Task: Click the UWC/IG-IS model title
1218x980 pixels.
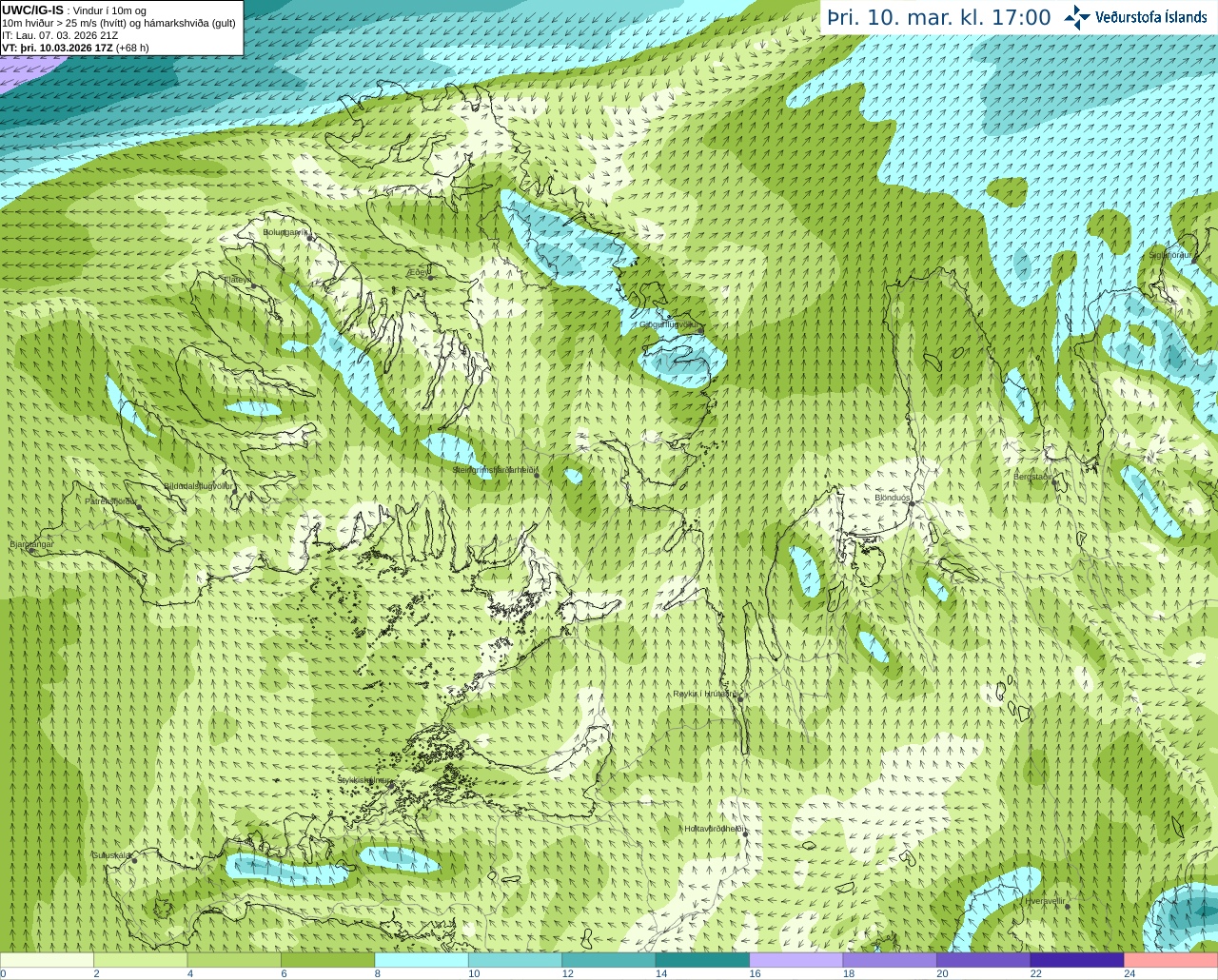Action: (x=32, y=10)
